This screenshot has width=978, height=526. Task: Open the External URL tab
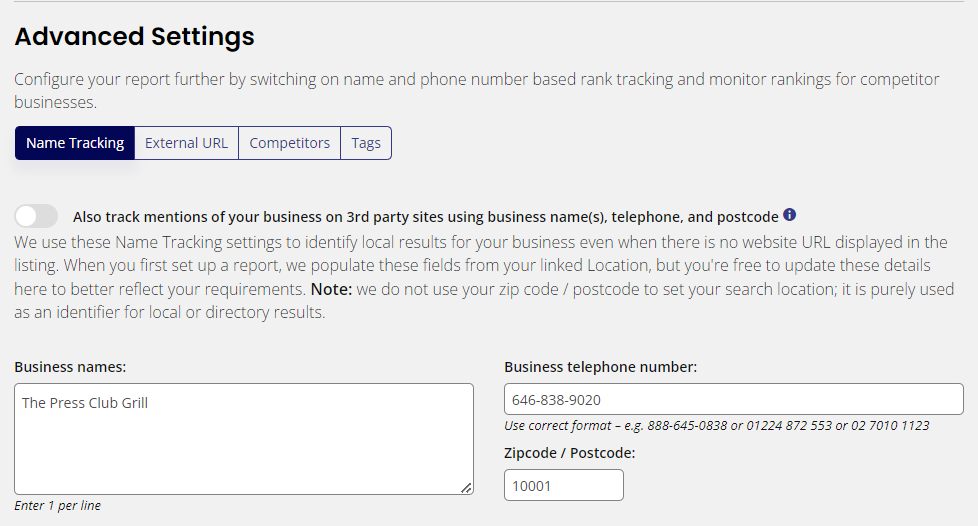click(x=186, y=143)
